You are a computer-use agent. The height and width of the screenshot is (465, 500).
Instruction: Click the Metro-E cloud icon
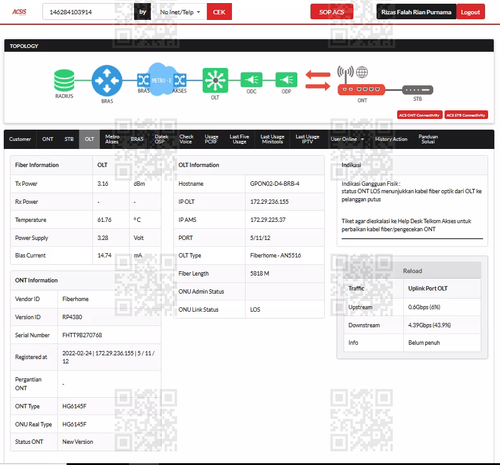point(161,79)
